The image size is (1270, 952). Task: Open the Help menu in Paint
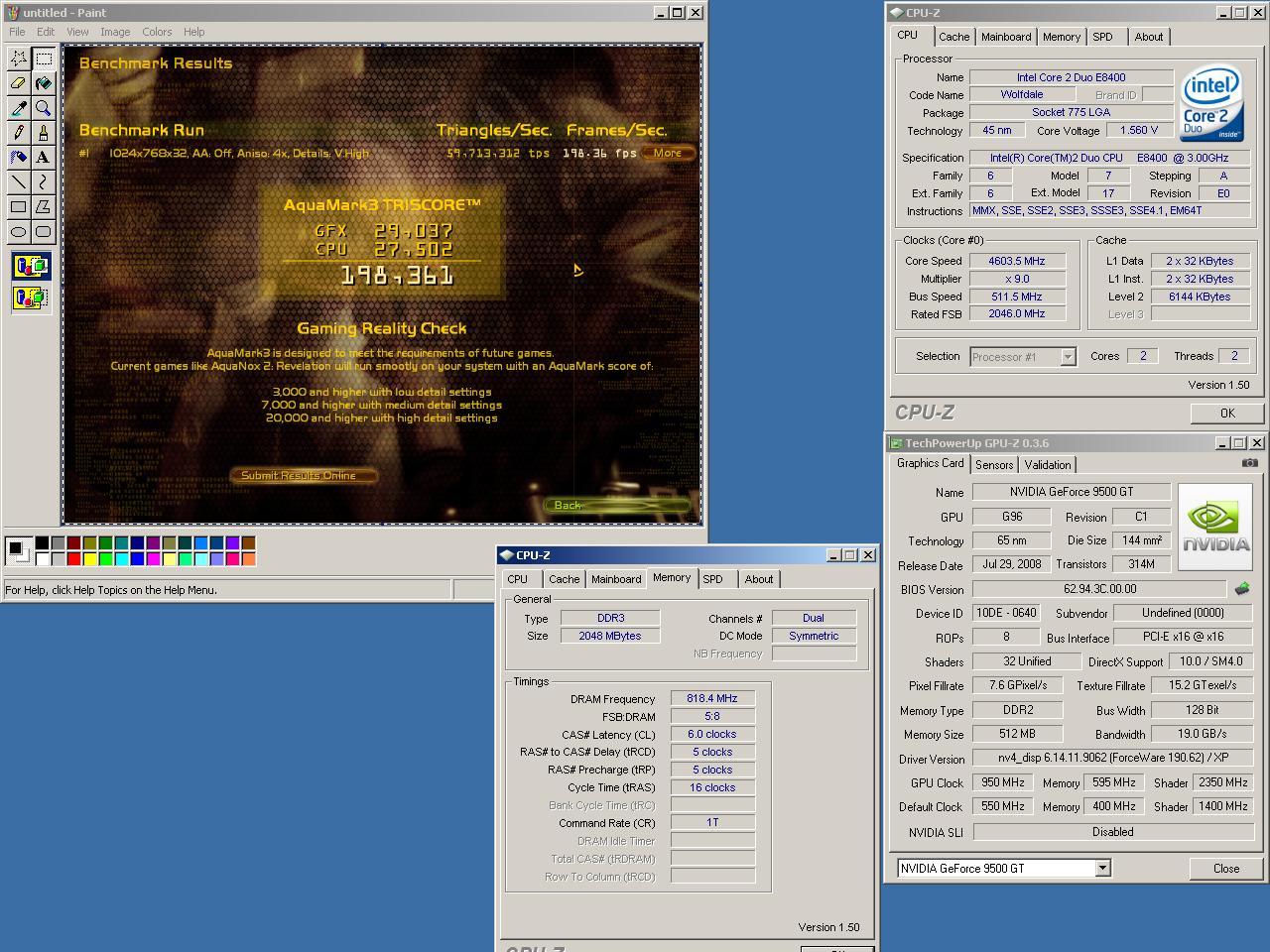[194, 32]
